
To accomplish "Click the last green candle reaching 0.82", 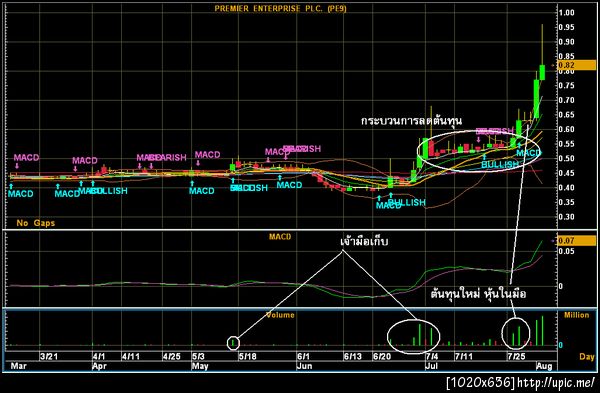I will point(542,72).
